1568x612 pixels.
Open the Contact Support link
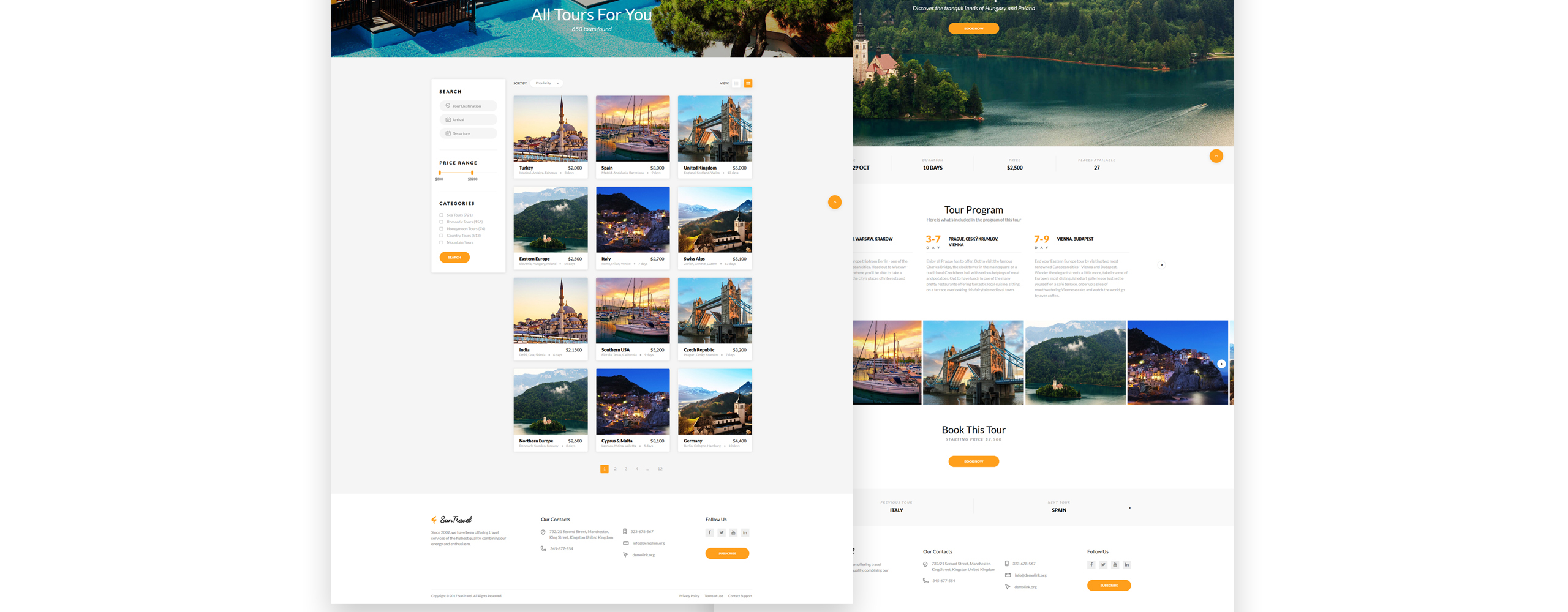(x=740, y=596)
